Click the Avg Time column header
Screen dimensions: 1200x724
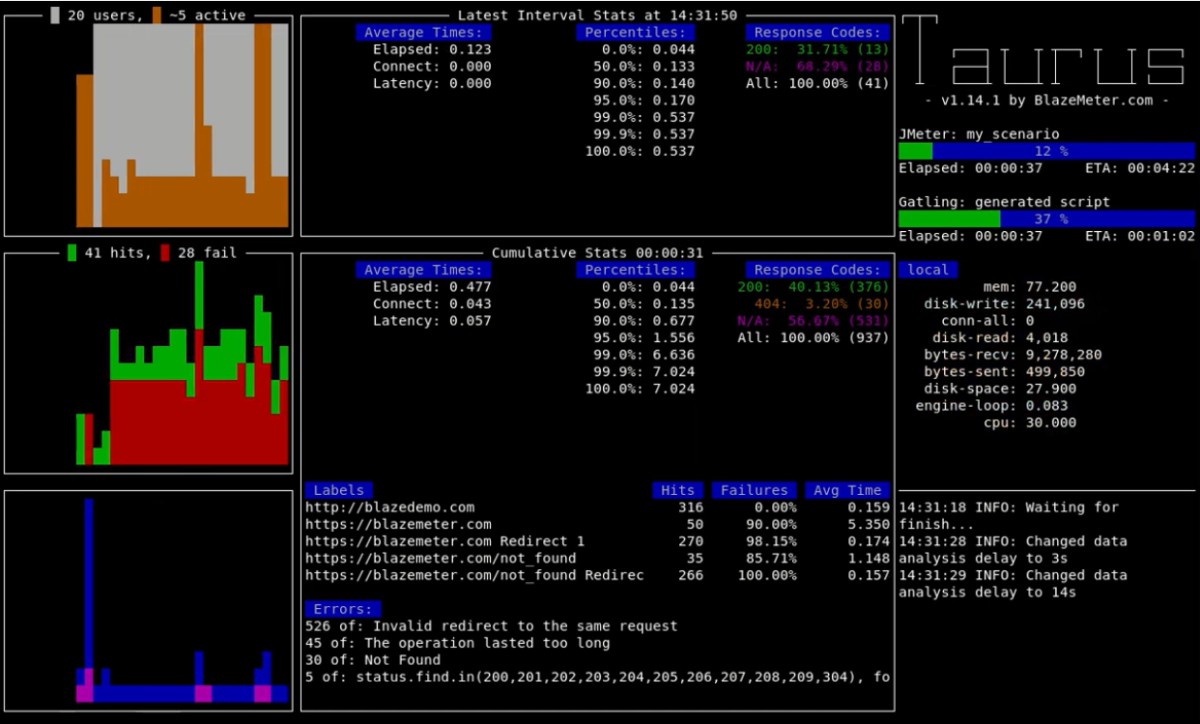pyautogui.click(x=848, y=490)
